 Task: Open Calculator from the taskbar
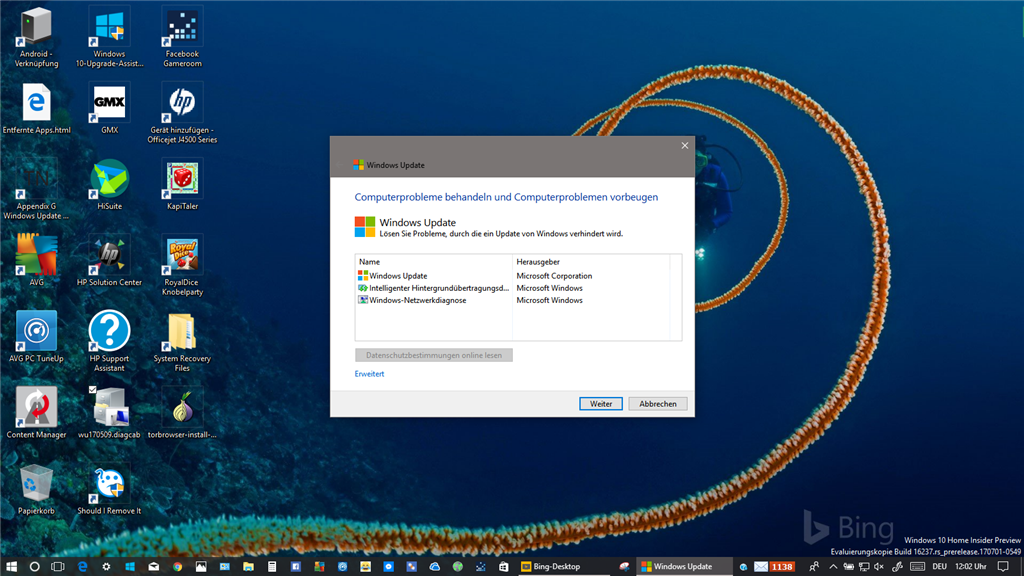pyautogui.click(x=272, y=567)
